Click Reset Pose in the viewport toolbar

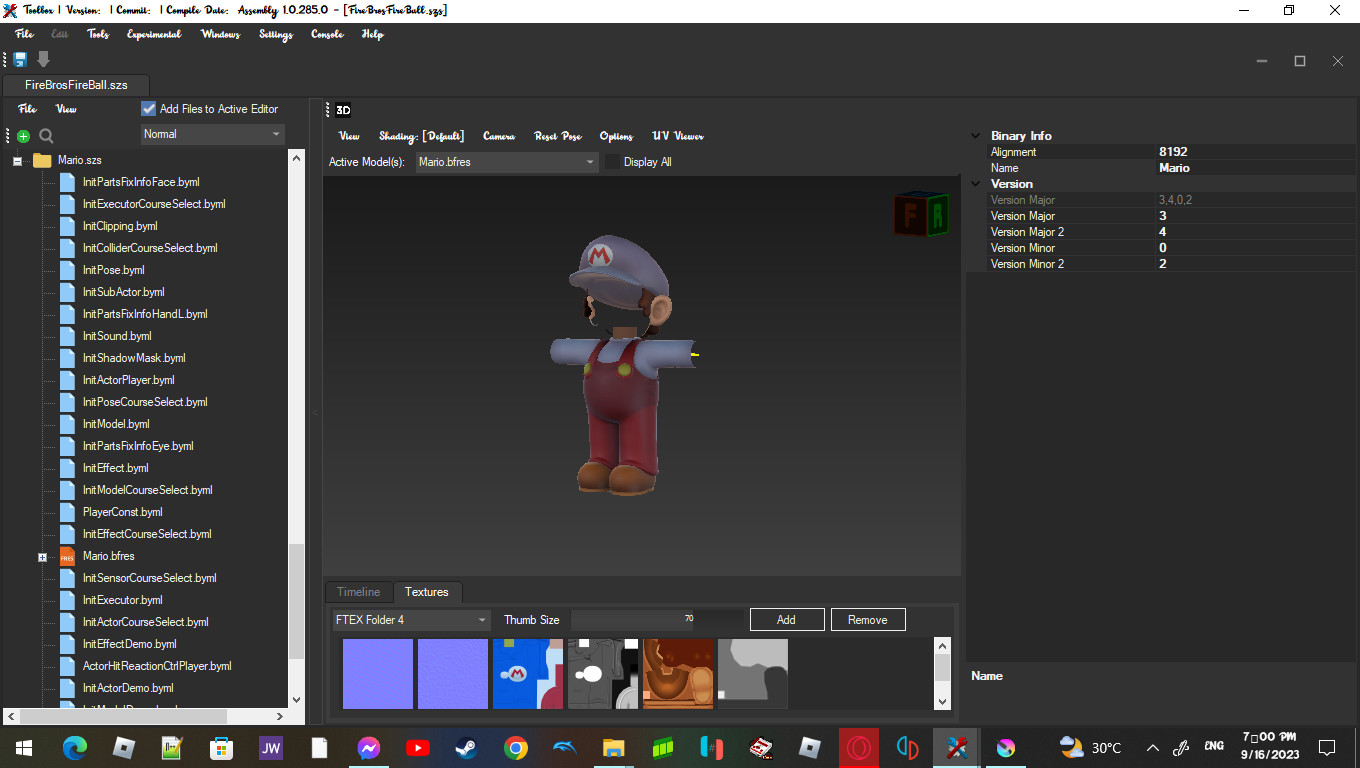click(558, 136)
